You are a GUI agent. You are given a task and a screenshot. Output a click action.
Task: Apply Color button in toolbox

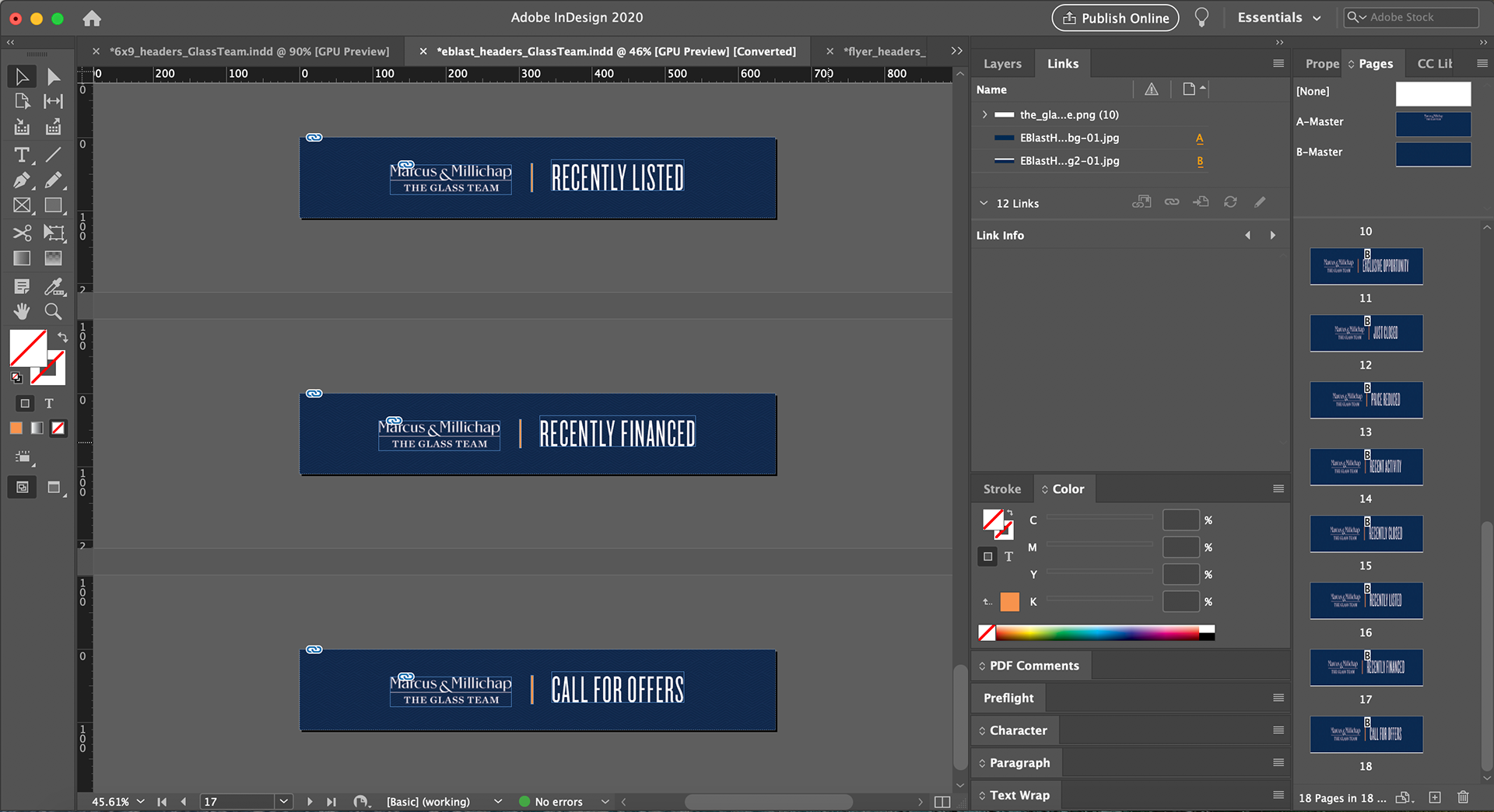(x=16, y=428)
